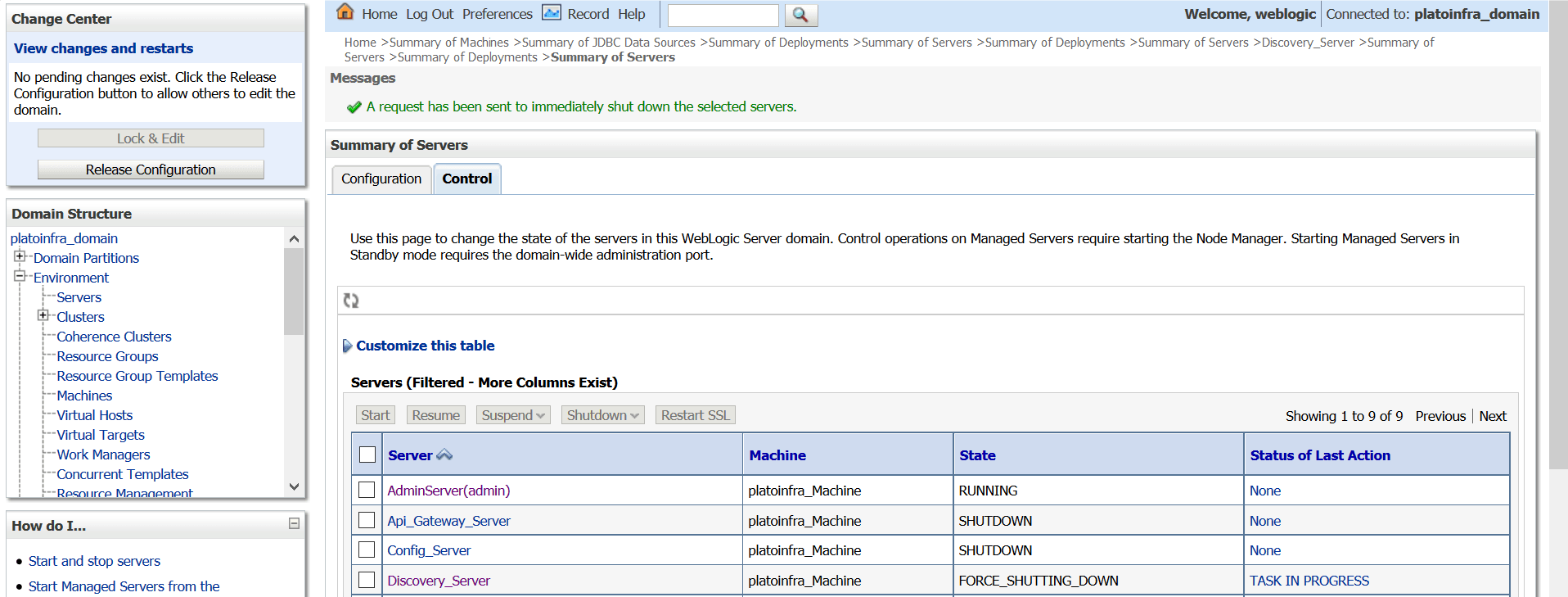Open View changes and restarts link
Screen dimensions: 1568x597
104,48
